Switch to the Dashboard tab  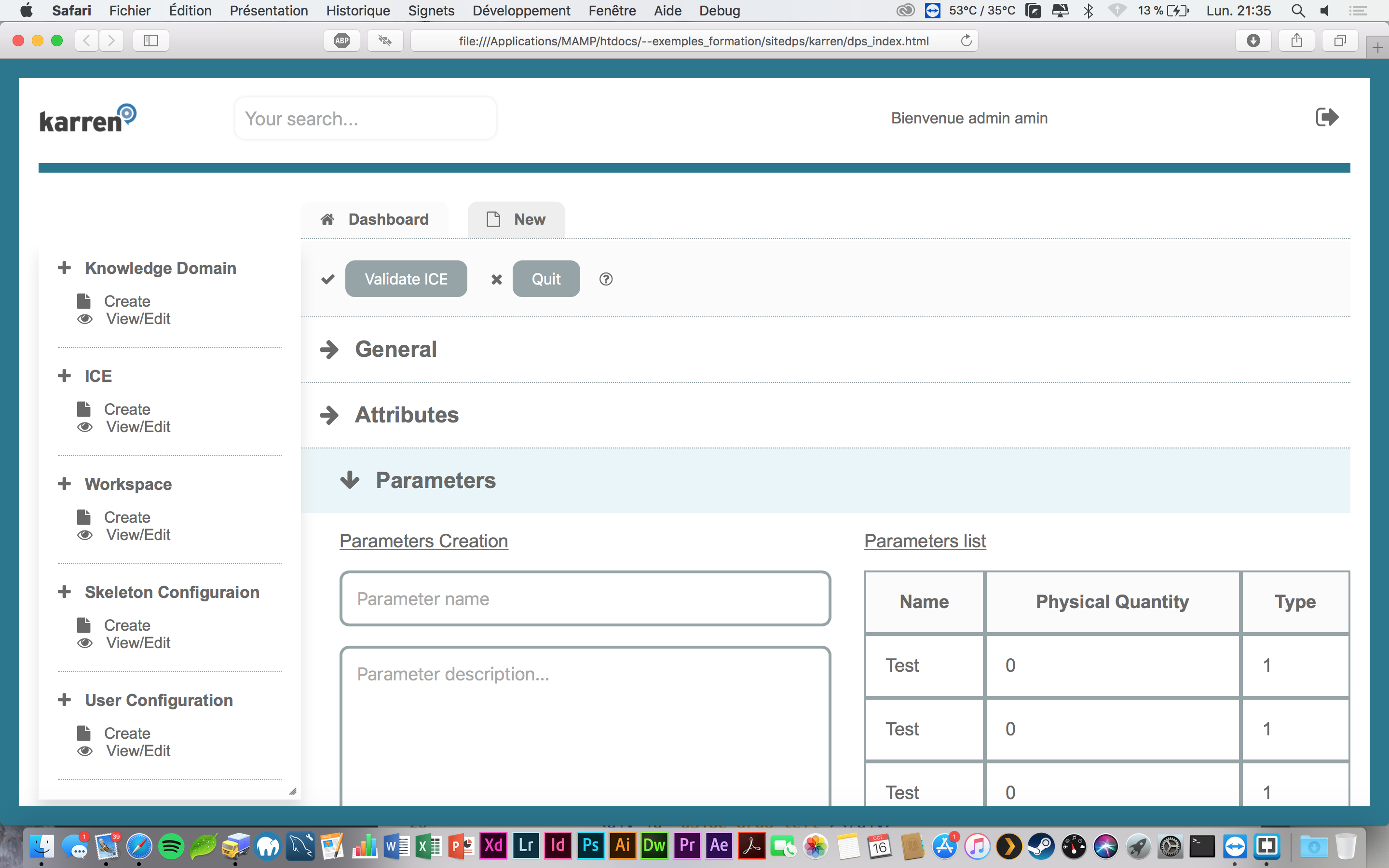coord(375,219)
